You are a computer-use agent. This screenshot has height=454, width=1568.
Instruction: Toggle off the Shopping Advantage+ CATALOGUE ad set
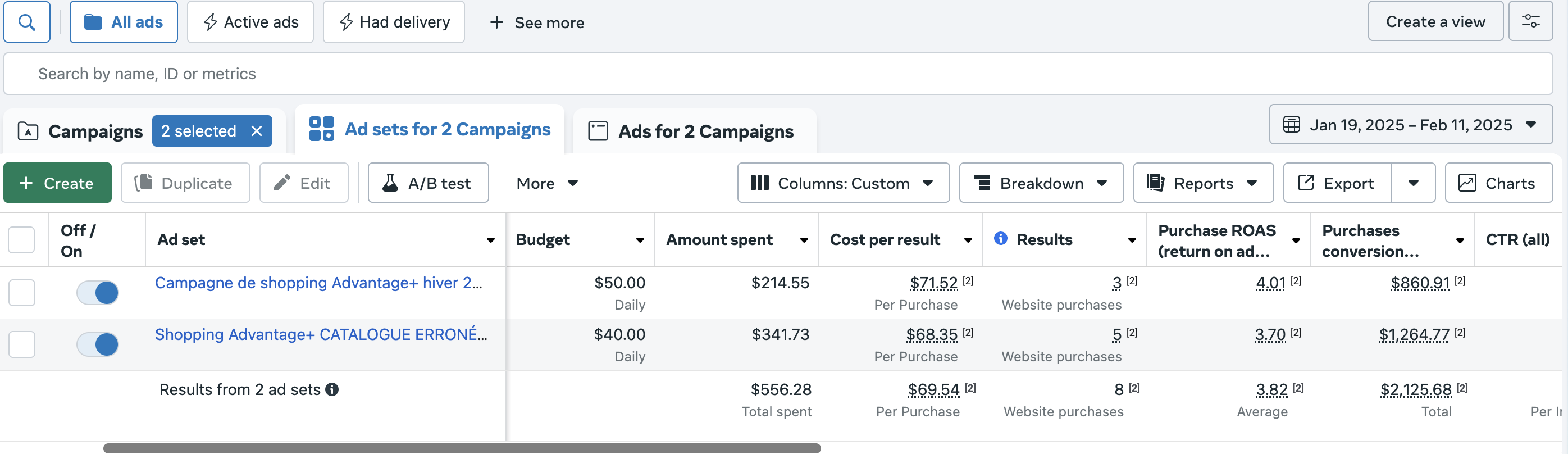(x=97, y=344)
